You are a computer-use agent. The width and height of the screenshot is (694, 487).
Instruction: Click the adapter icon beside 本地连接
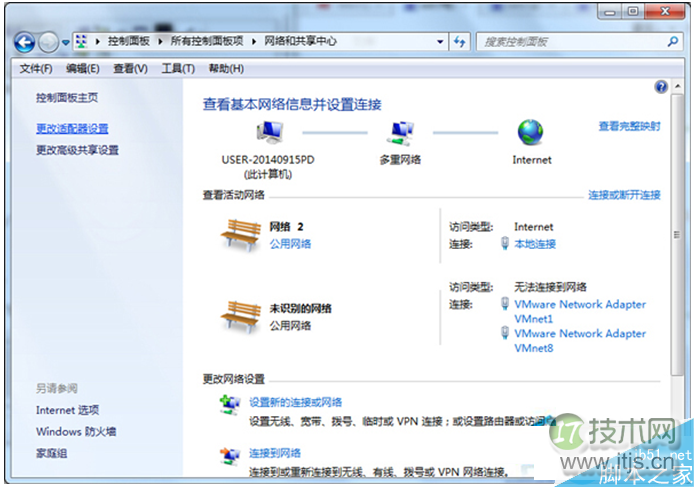[505, 243]
